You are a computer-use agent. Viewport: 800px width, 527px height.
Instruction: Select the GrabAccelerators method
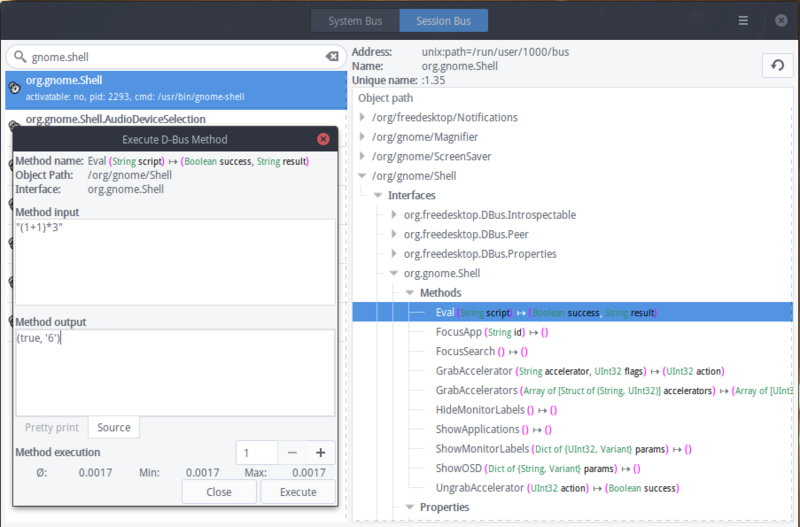click(614, 390)
